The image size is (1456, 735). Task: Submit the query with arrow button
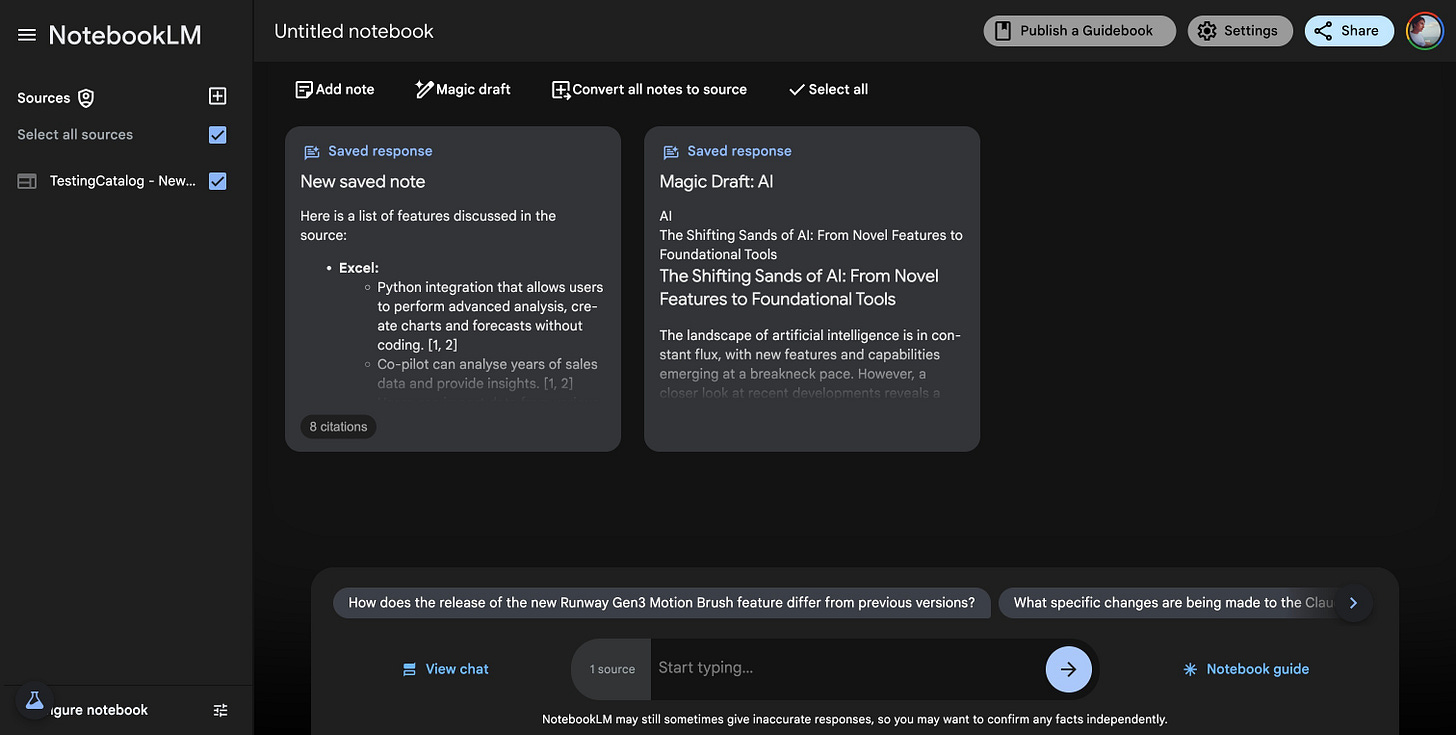click(1068, 669)
